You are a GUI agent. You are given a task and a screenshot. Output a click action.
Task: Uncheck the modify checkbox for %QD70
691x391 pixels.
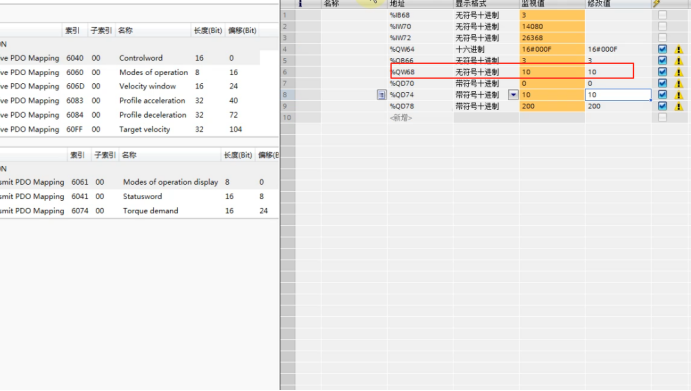click(662, 83)
